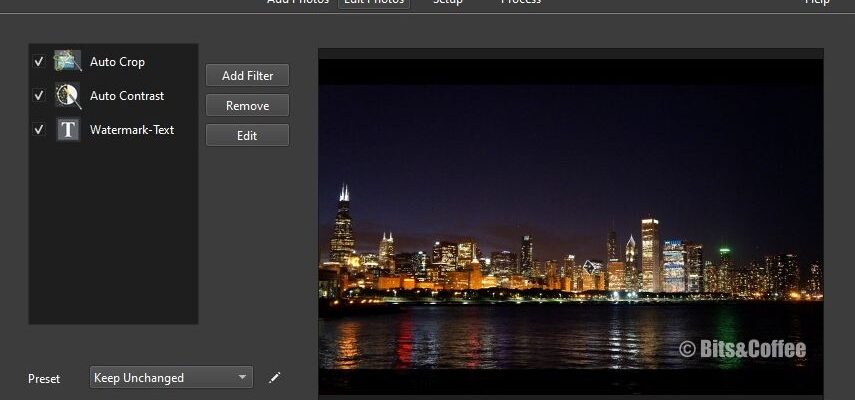Image resolution: width=855 pixels, height=400 pixels.
Task: Click the Chicago skyline preview image
Action: (571, 226)
